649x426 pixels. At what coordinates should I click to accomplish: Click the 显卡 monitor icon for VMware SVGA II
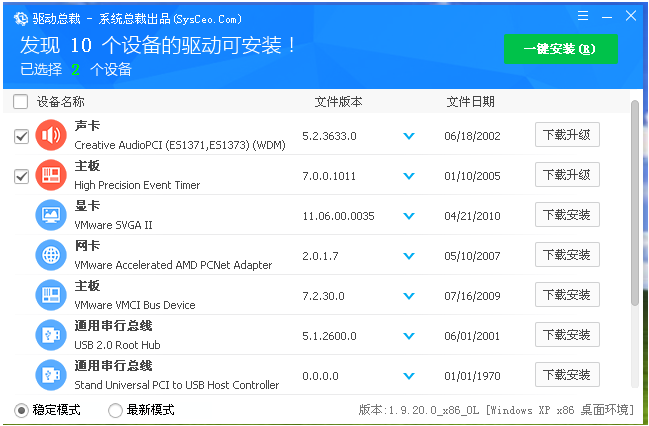coord(51,215)
